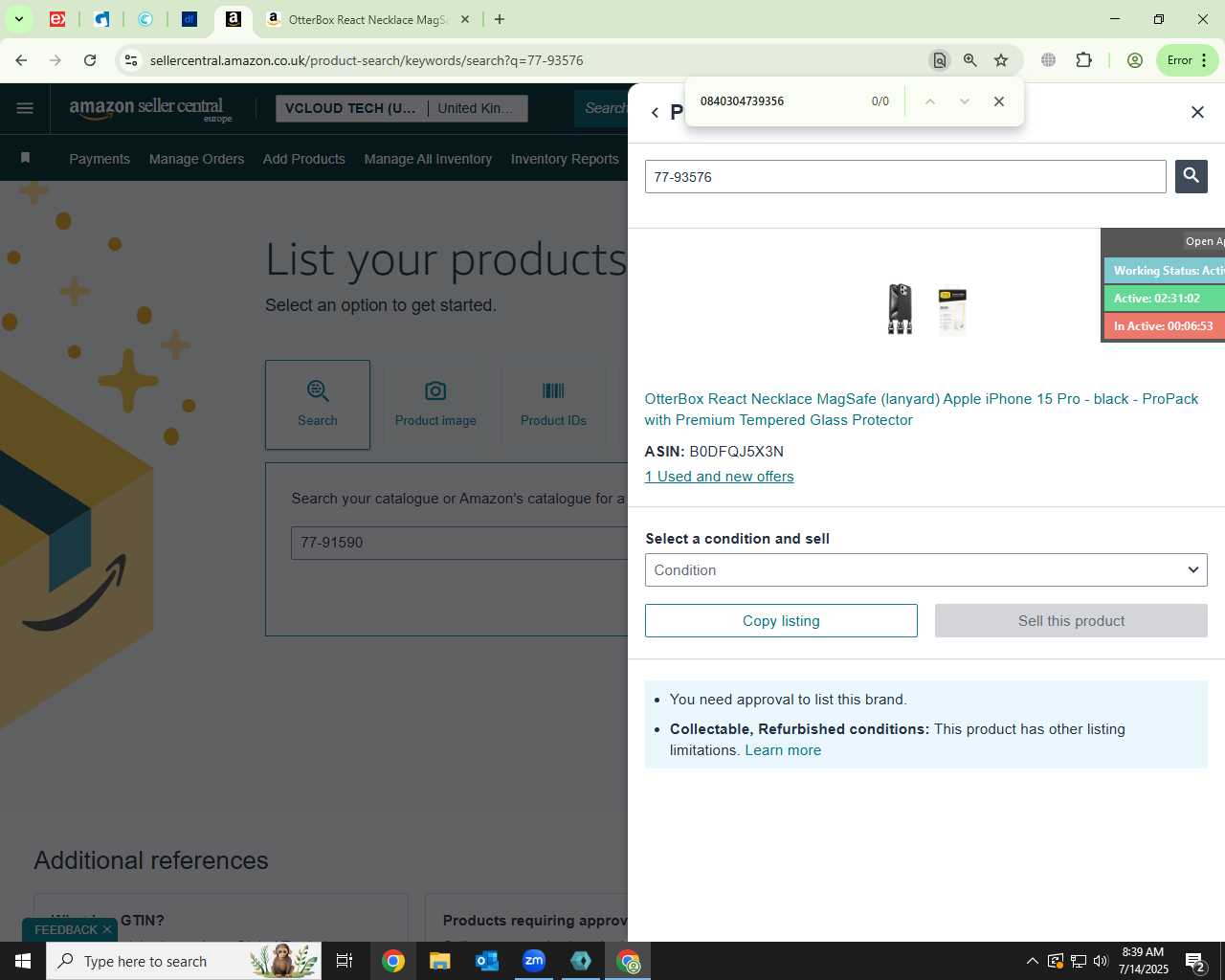Open the Manage All Inventory menu
1225x980 pixels.
tap(428, 159)
